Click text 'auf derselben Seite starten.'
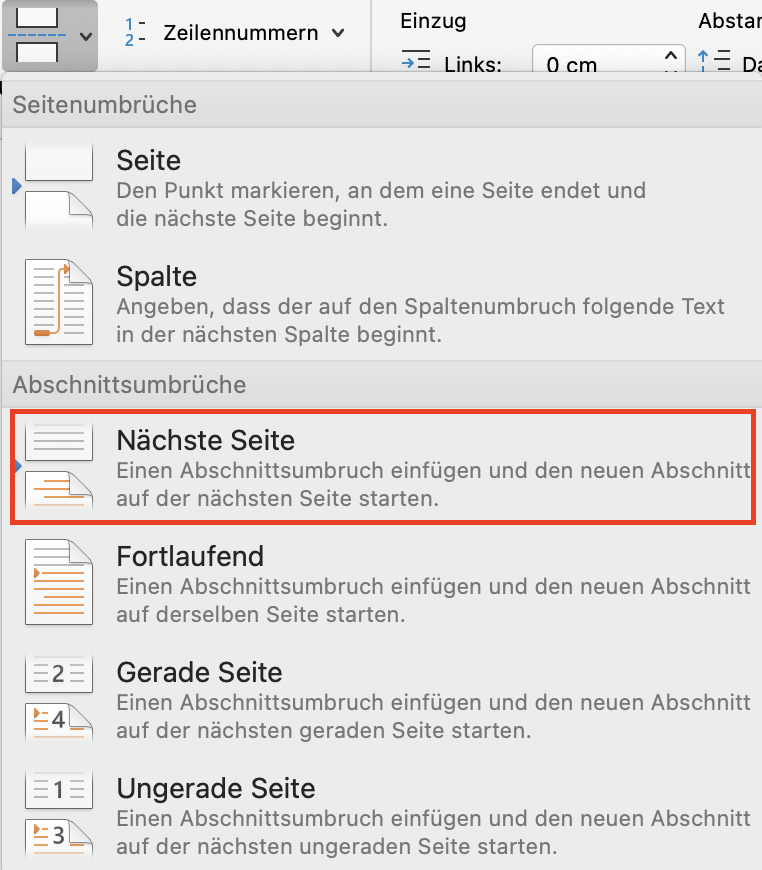Viewport: 762px width, 870px height. point(261,614)
